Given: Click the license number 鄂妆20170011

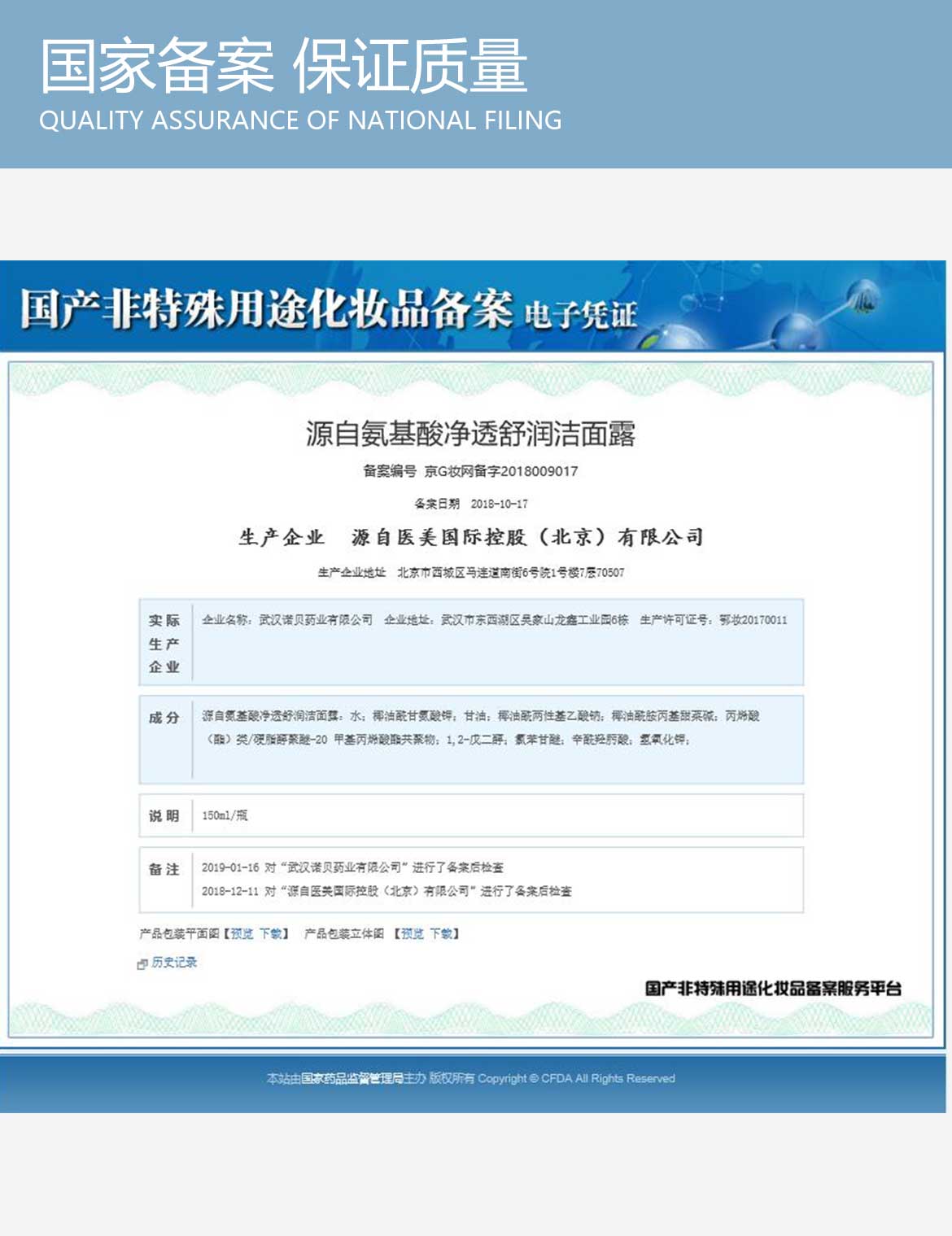Looking at the screenshot, I should [753, 620].
